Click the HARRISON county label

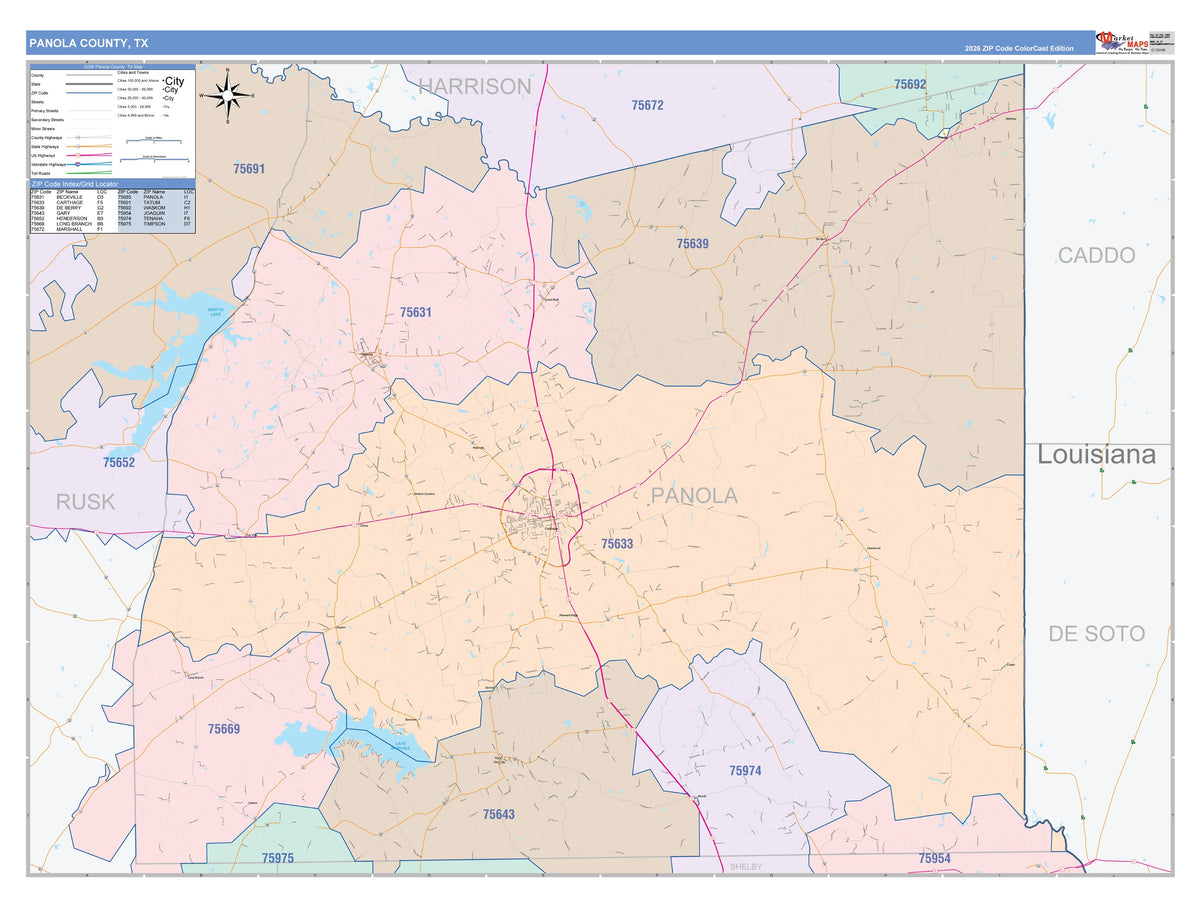[475, 86]
